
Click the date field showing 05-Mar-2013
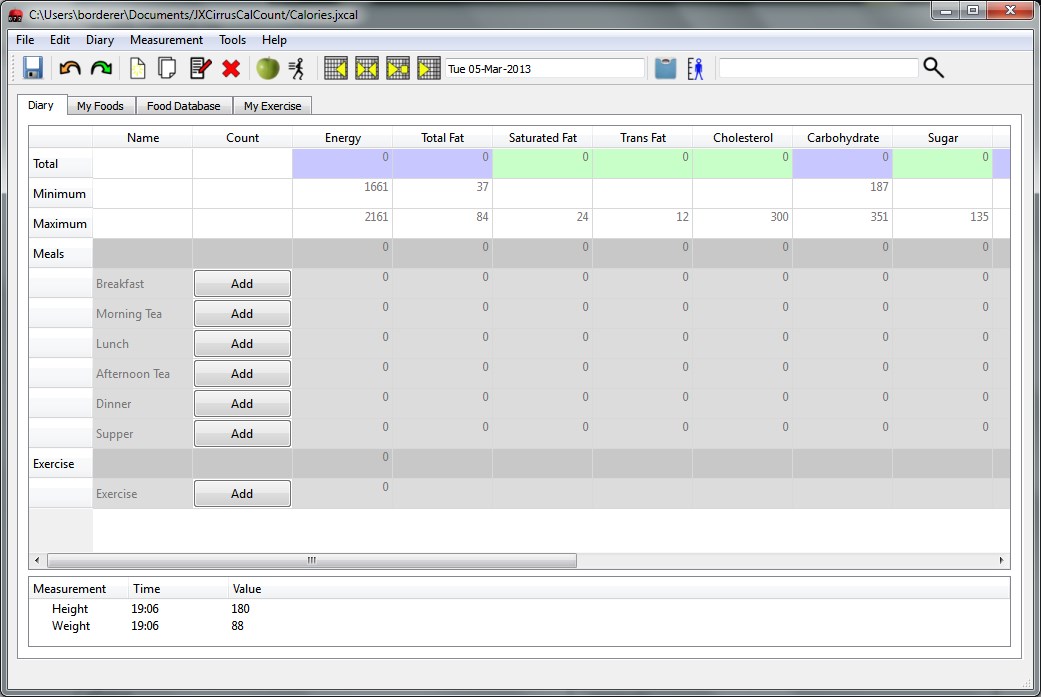544,68
